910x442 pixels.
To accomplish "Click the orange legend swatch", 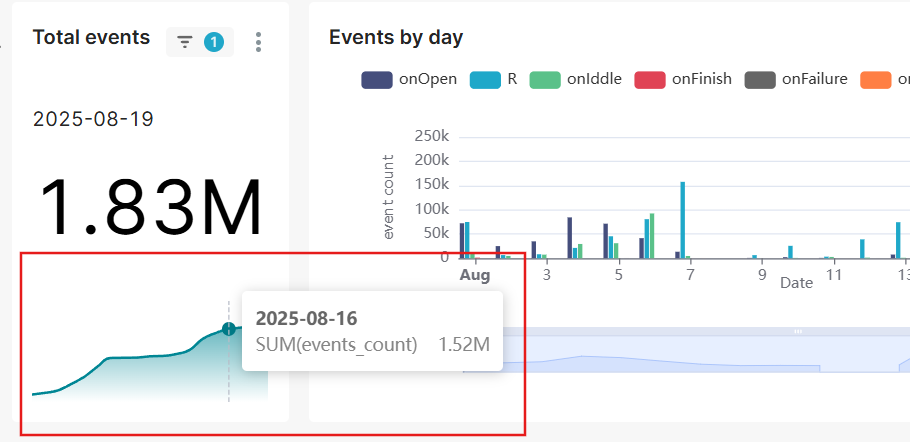I will tap(876, 79).
